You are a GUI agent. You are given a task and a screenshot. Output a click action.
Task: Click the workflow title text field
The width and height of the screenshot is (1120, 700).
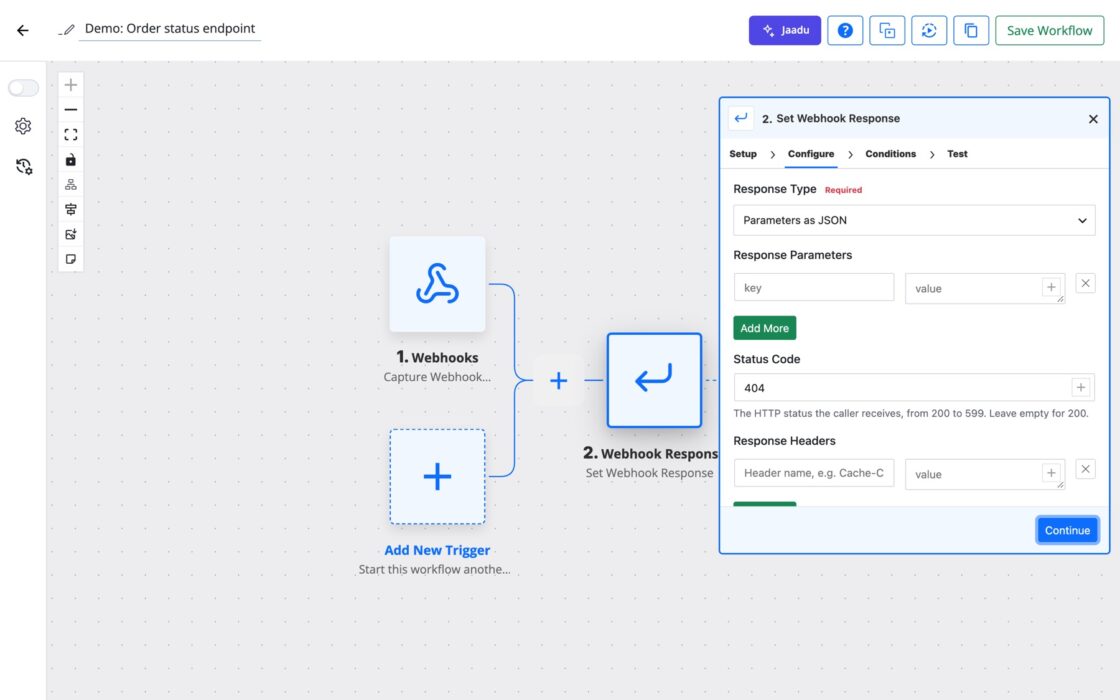tap(170, 29)
